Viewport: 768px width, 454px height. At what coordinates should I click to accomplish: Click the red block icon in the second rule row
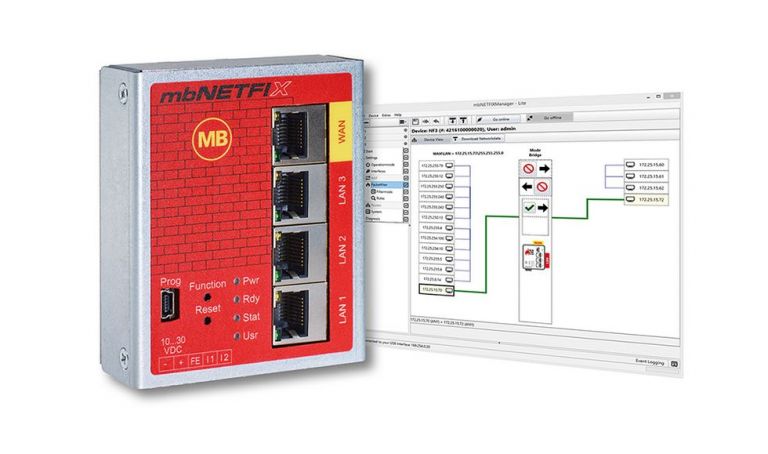click(542, 187)
